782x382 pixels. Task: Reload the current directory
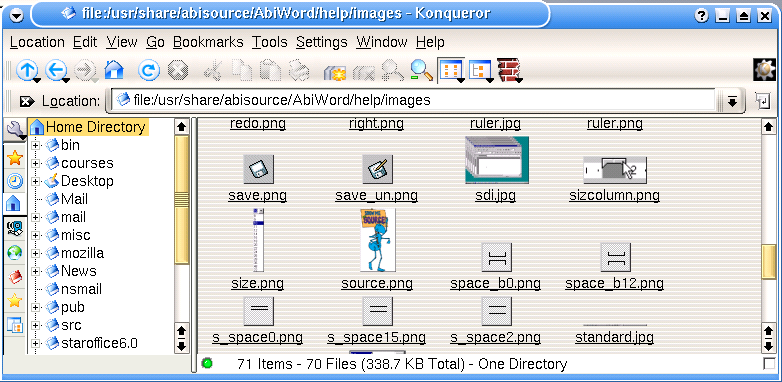point(148,70)
